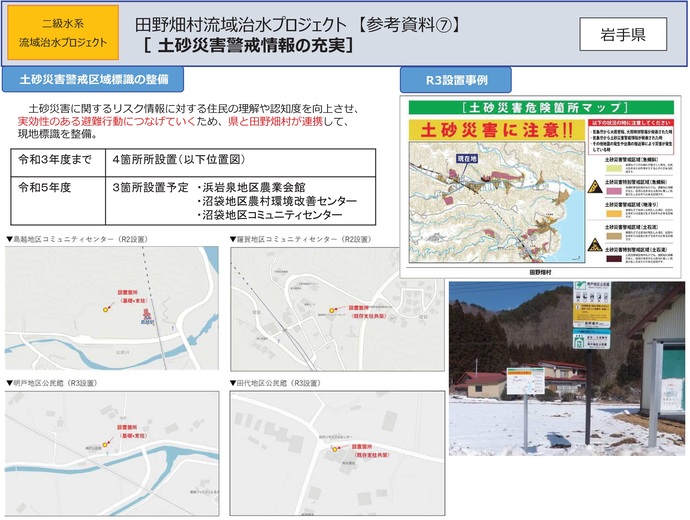Click text 3箇所設置予定
690x520 pixels.
point(150,187)
